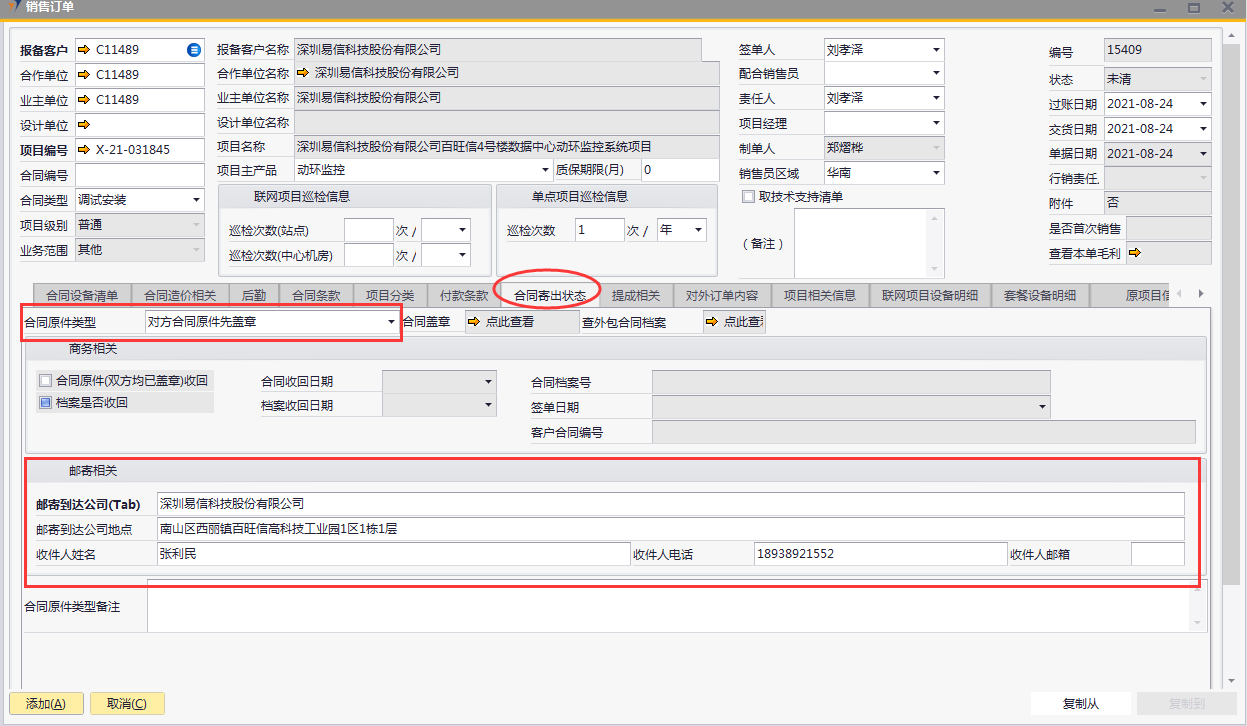The image size is (1247, 726).
Task: Expand the 合同类型 dropdown
Action: (x=196, y=200)
